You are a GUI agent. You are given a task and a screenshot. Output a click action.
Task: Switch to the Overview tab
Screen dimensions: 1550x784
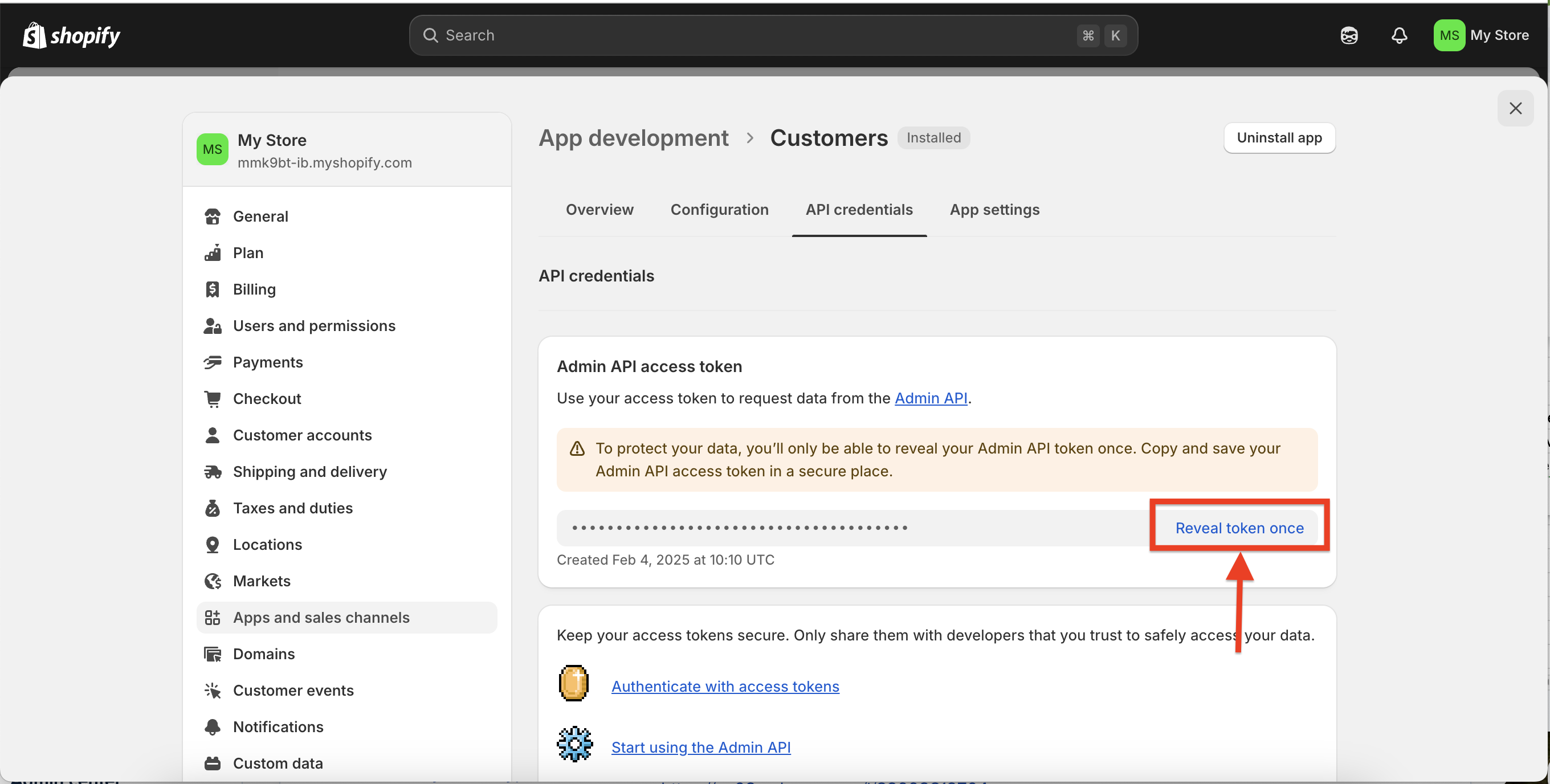[x=599, y=209]
